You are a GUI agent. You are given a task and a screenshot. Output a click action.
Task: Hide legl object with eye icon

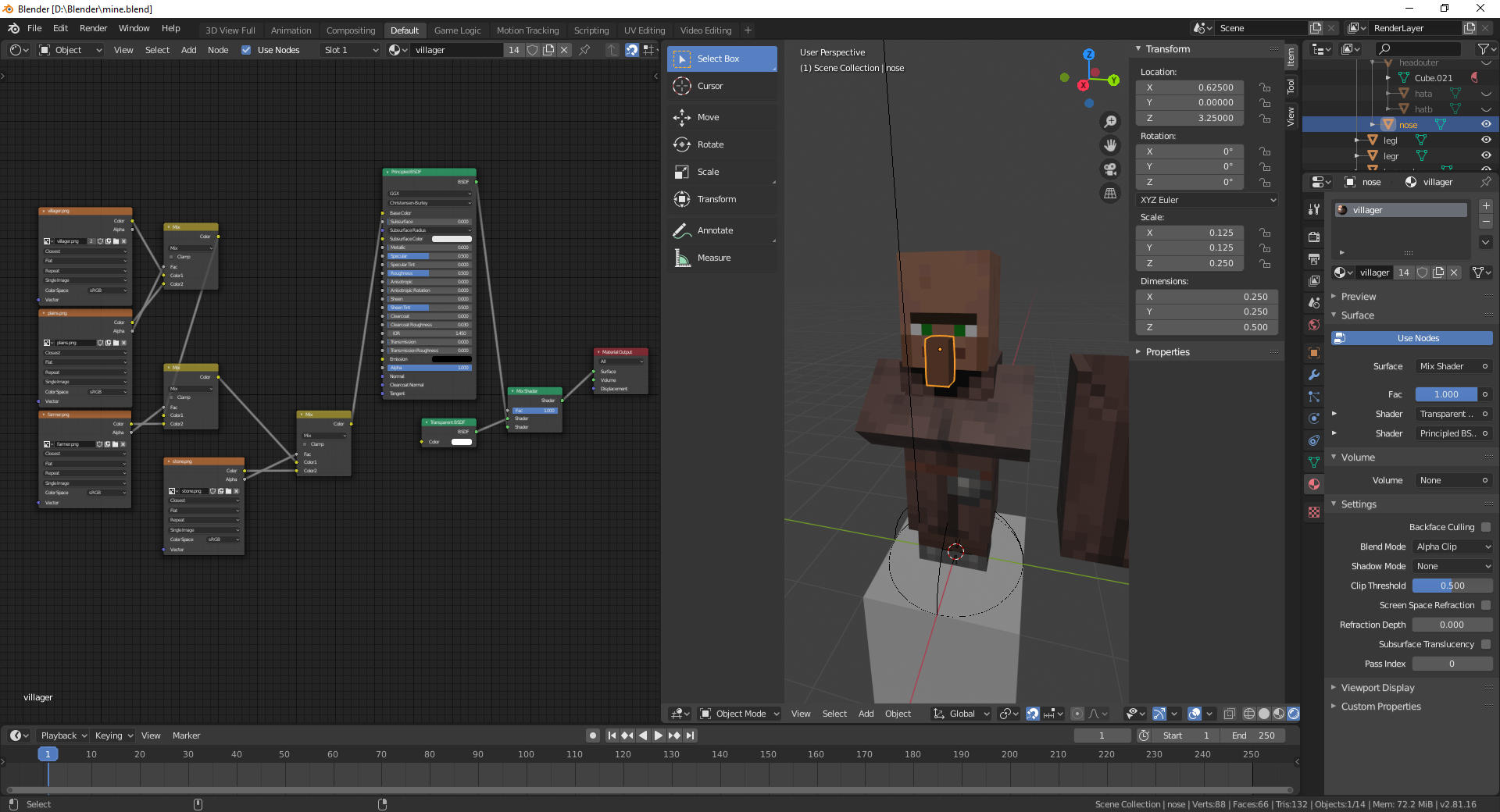click(1486, 140)
